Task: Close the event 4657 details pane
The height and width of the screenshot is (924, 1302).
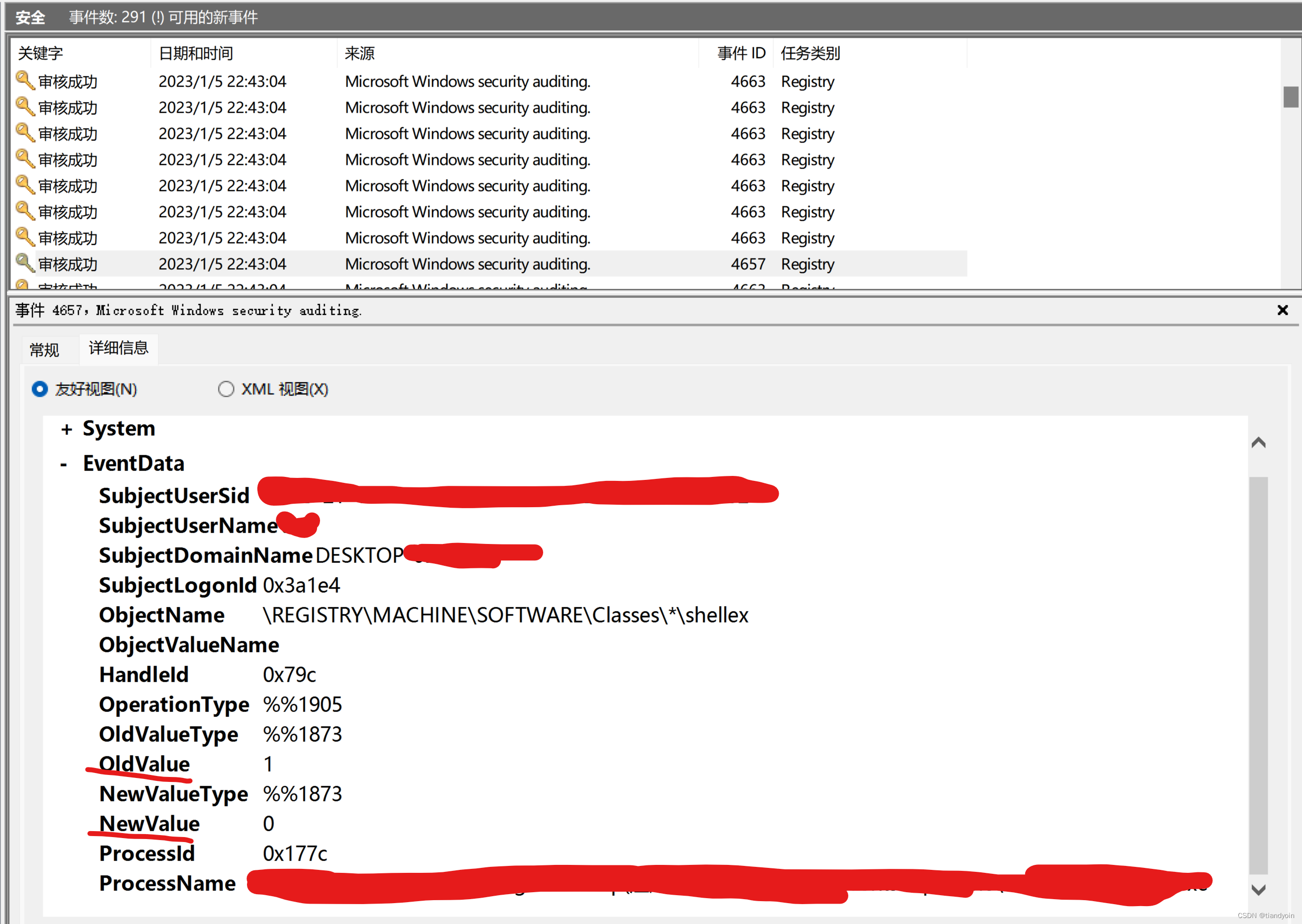Action: [1282, 310]
